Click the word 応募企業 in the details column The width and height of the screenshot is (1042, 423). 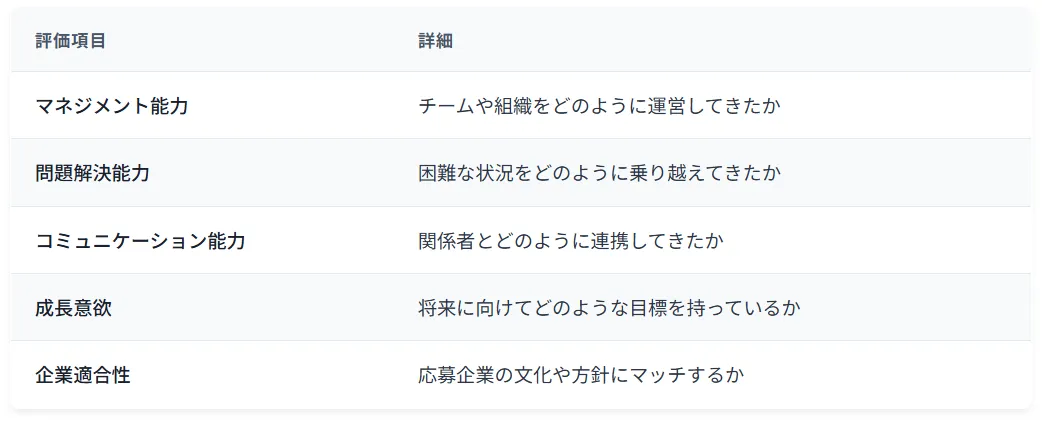tap(456, 376)
